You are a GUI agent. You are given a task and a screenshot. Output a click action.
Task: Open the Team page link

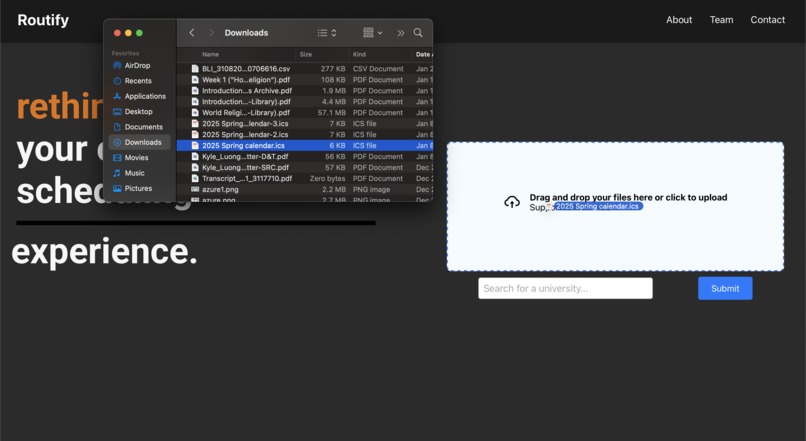coord(722,20)
